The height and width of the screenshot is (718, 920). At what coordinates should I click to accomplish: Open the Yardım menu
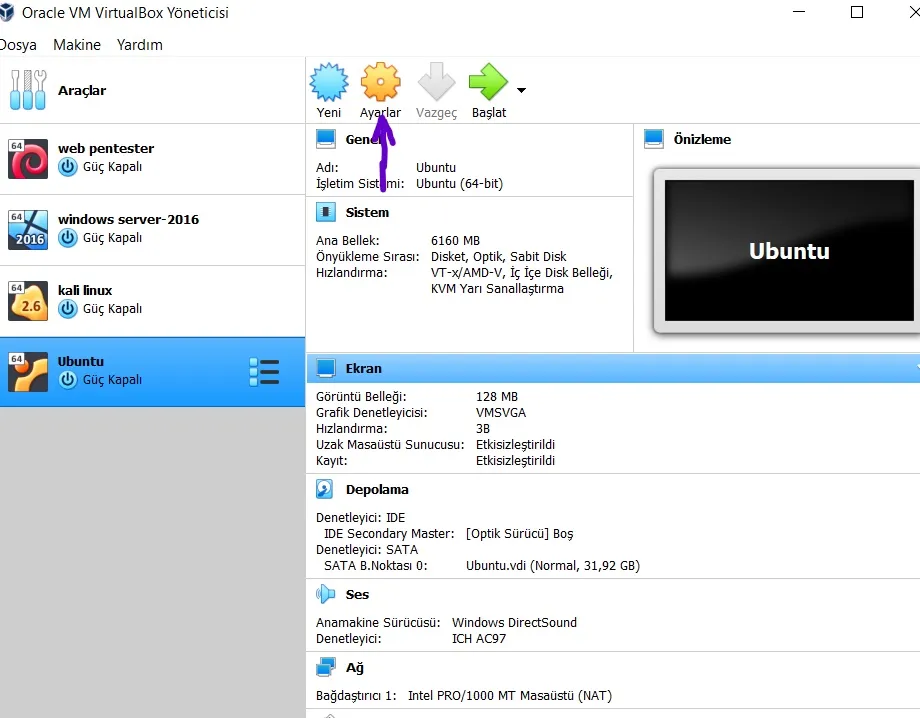pos(140,45)
